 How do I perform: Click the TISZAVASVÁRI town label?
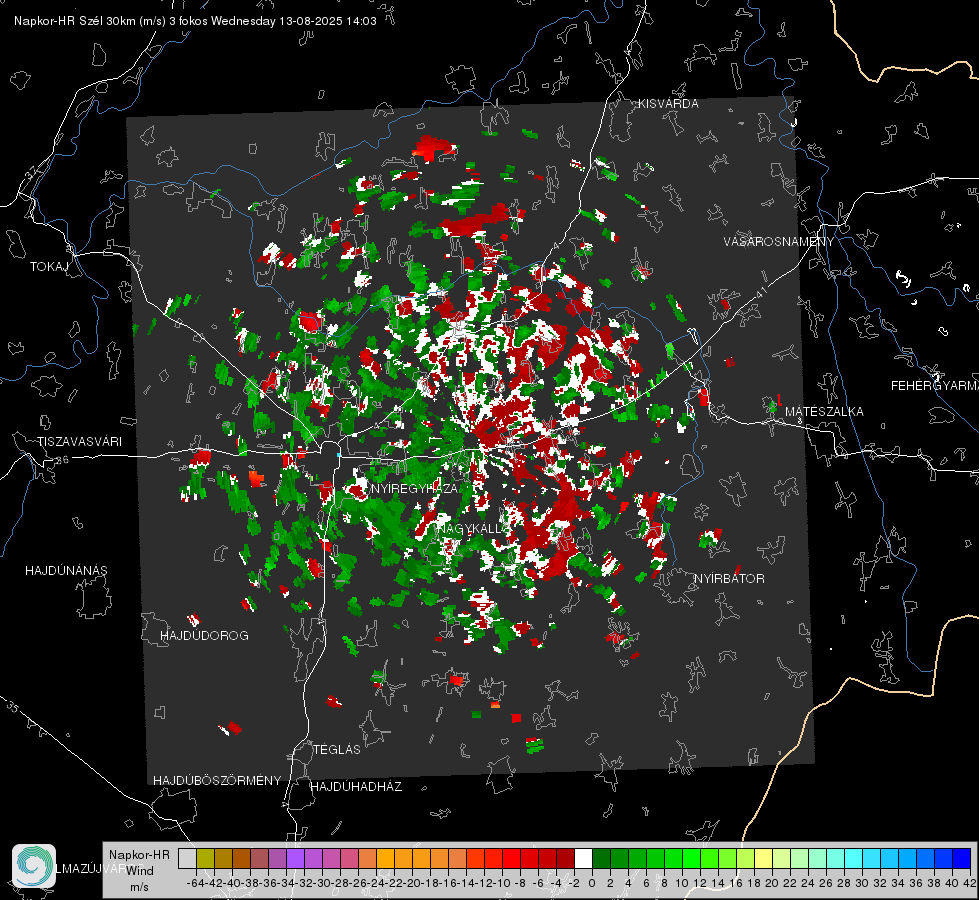(x=79, y=442)
